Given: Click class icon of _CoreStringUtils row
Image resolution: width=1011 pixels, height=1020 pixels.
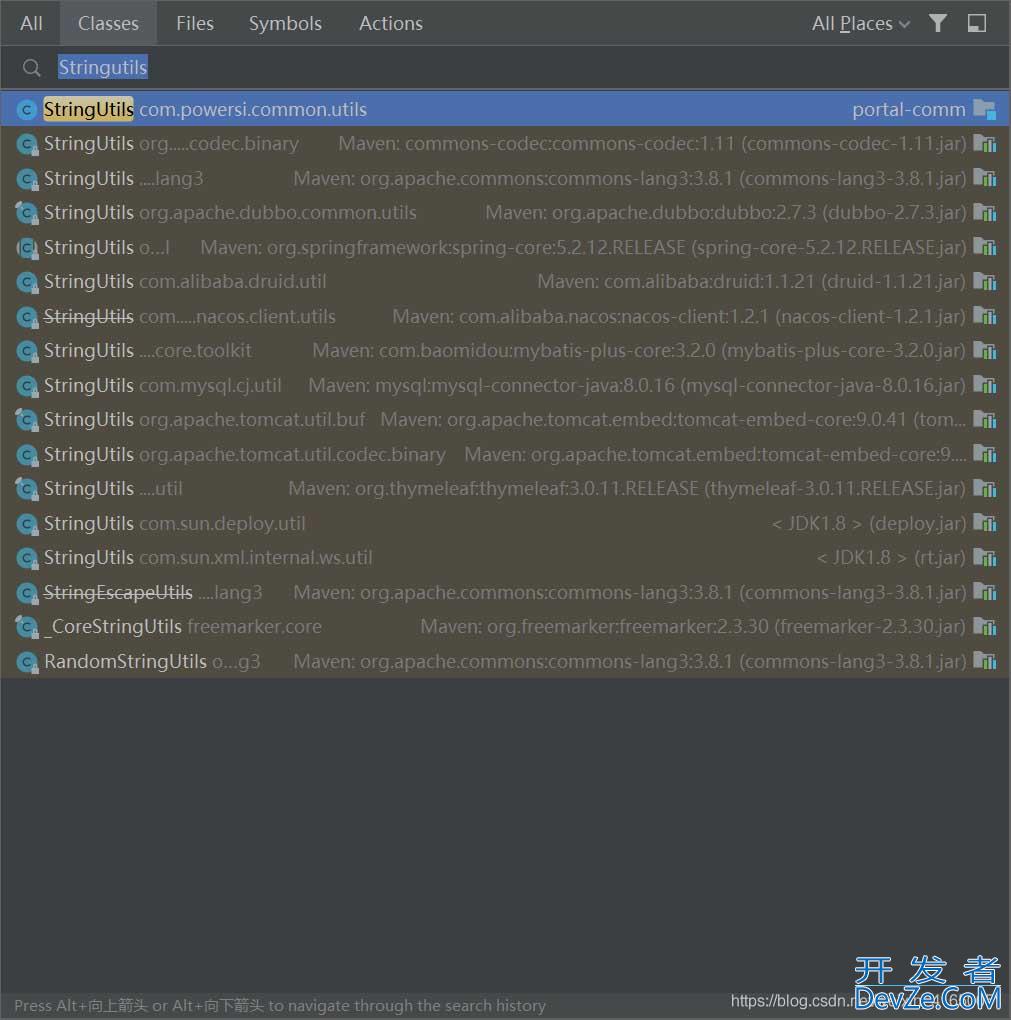Looking at the screenshot, I should (27, 627).
